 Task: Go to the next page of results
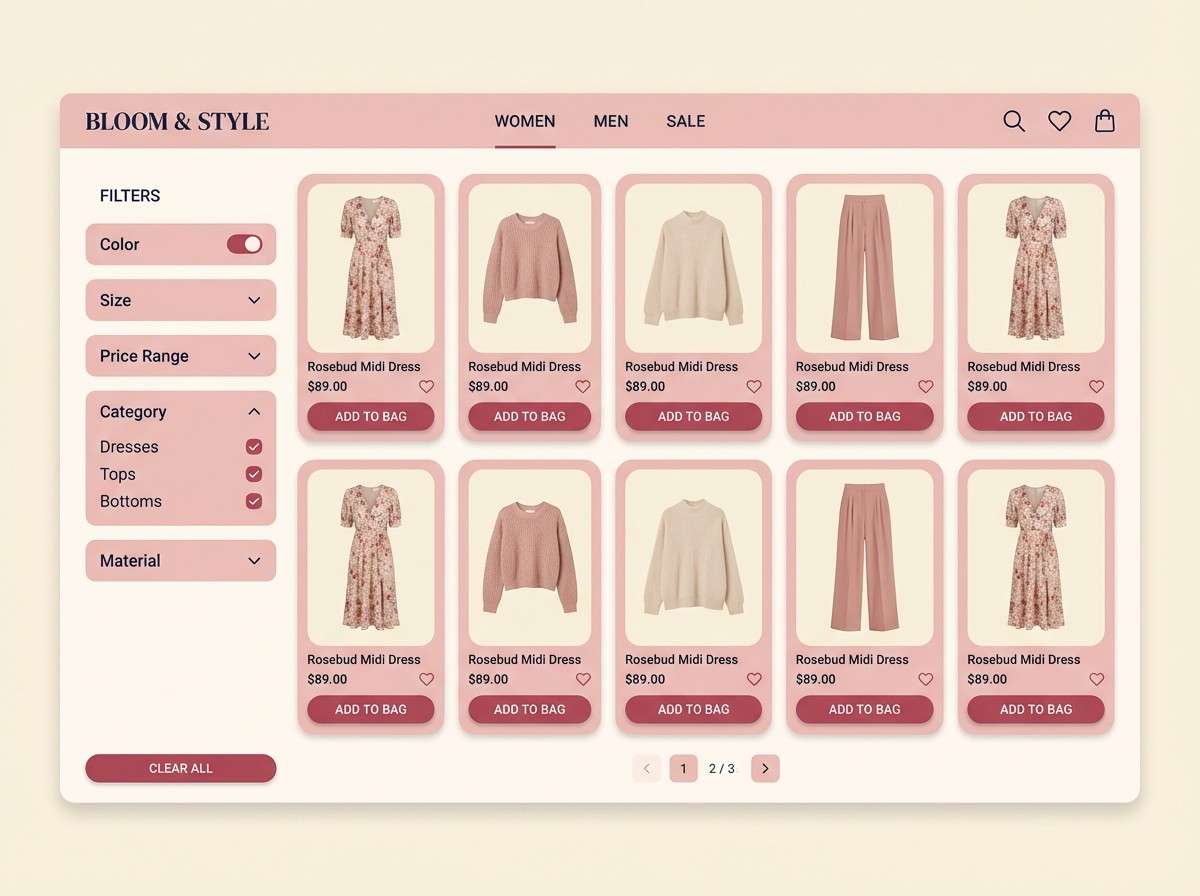(764, 768)
